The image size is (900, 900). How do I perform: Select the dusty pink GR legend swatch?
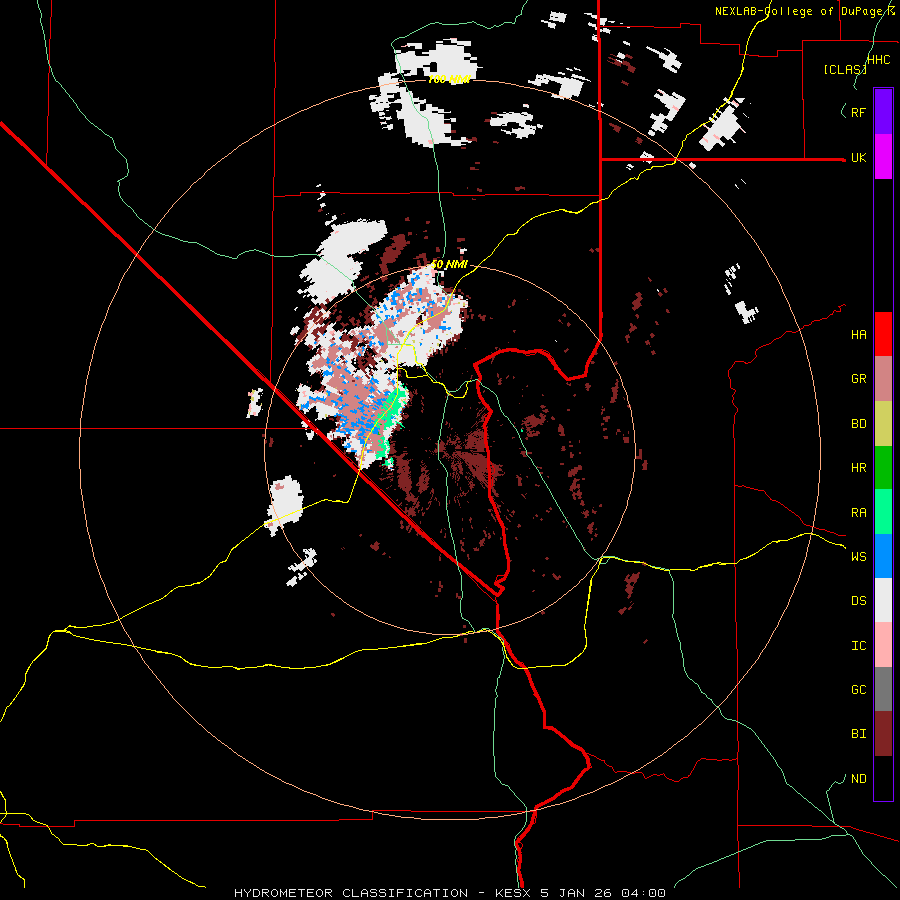[x=883, y=379]
